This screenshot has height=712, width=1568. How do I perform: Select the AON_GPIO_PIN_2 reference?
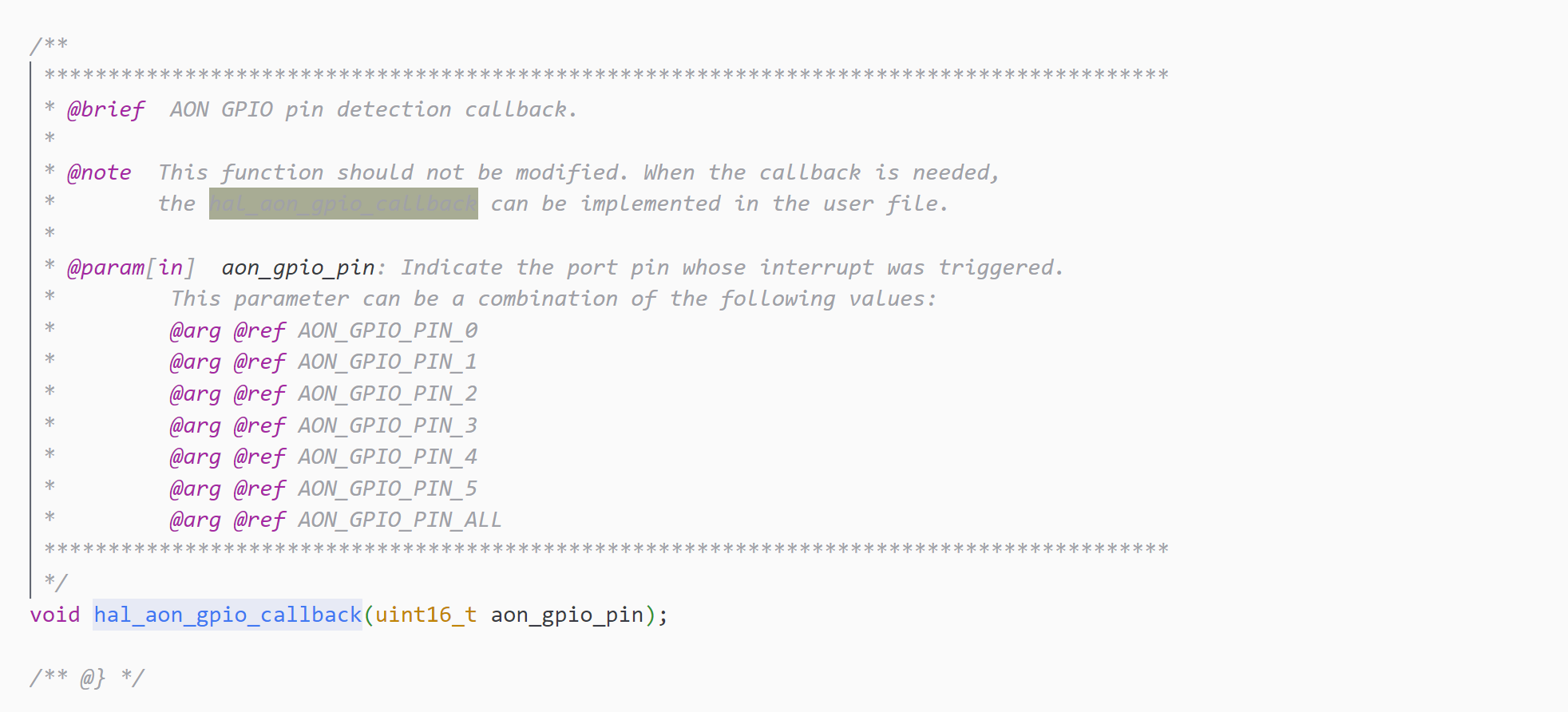pos(387,394)
